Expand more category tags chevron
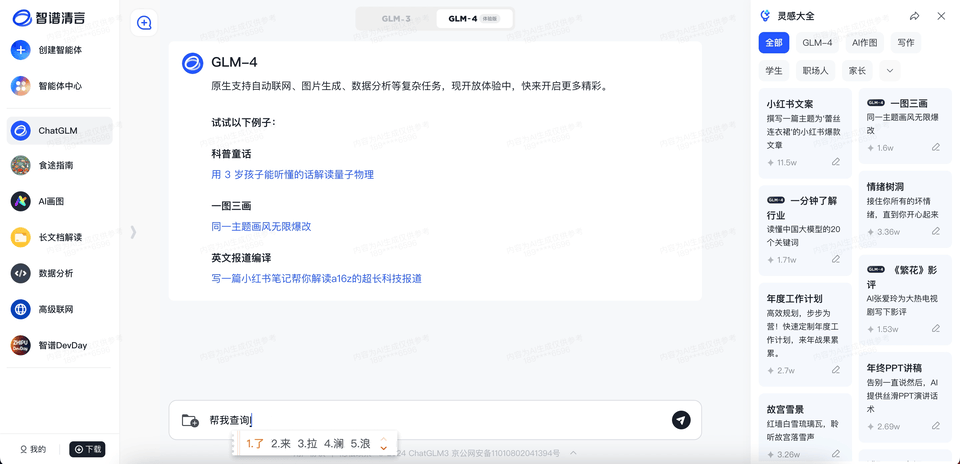 [x=889, y=70]
